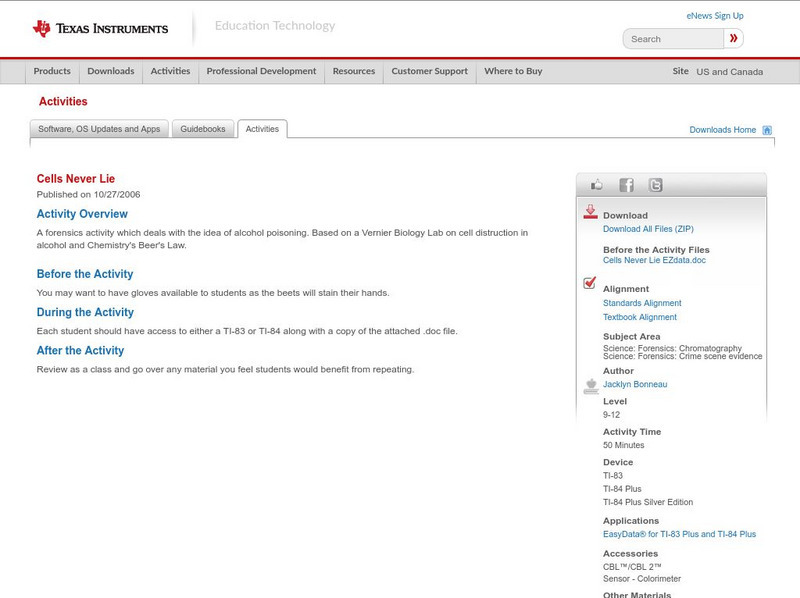Open the Professional Development menu
The width and height of the screenshot is (800, 598).
pos(261,72)
